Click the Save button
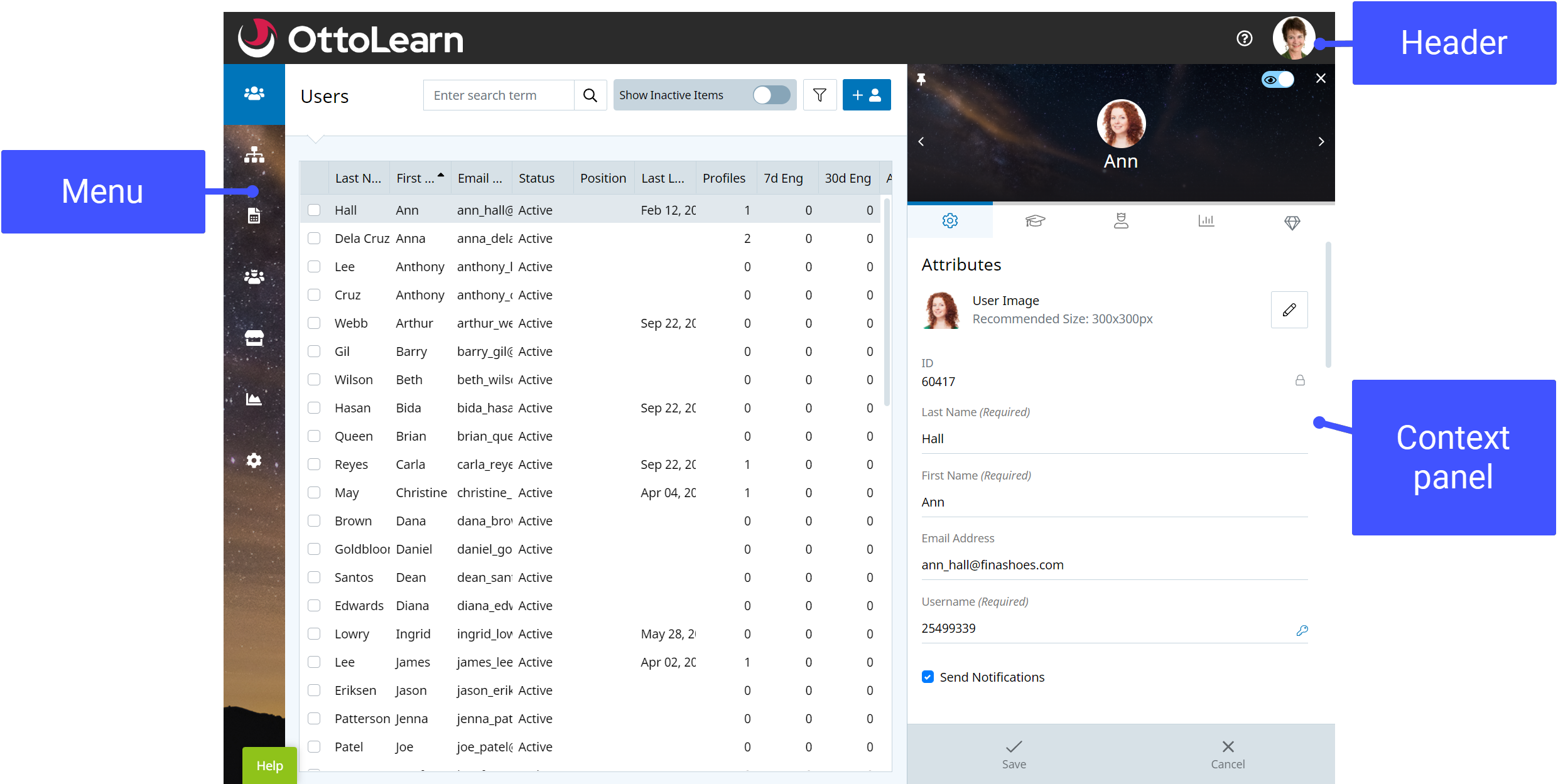1558x784 pixels. point(1014,754)
